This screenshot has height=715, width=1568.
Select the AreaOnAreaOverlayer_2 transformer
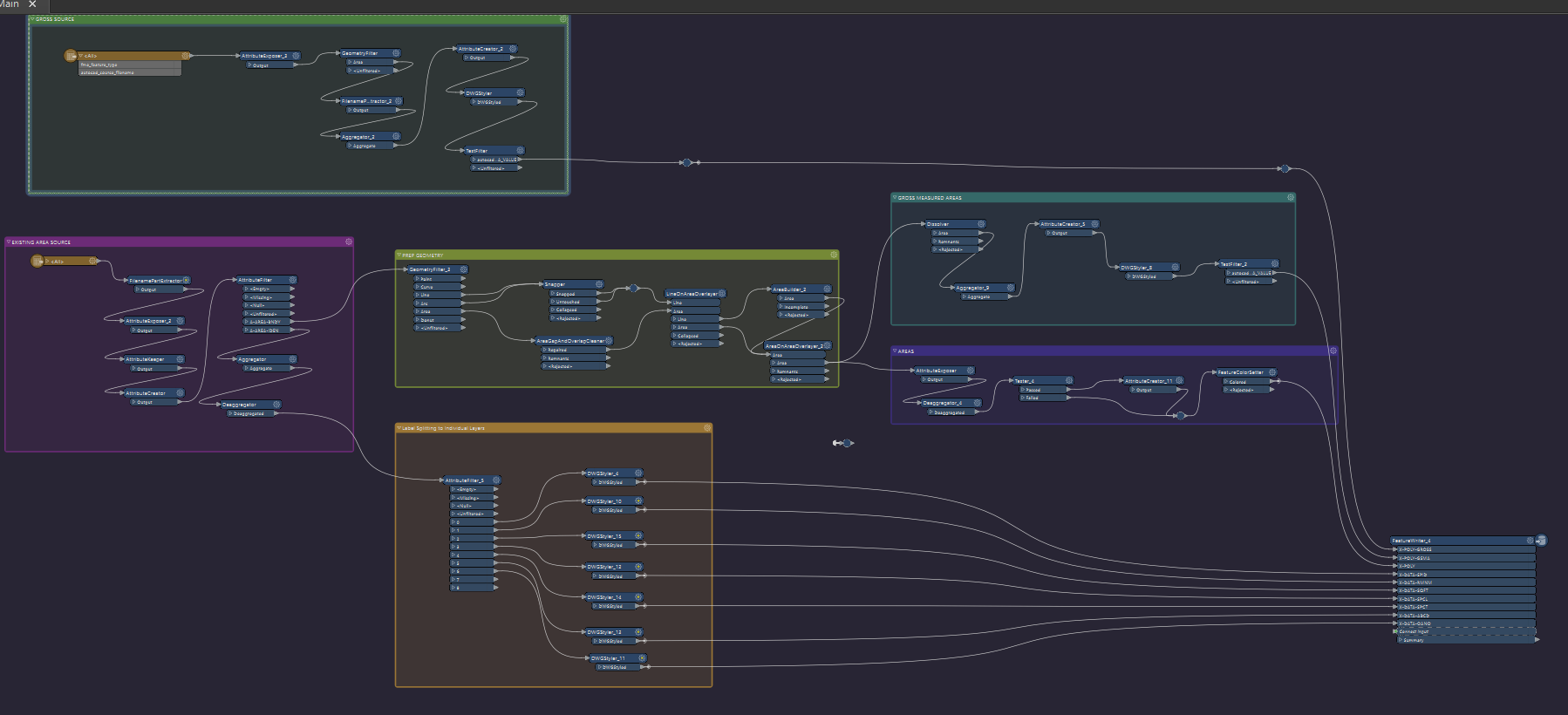[x=798, y=346]
